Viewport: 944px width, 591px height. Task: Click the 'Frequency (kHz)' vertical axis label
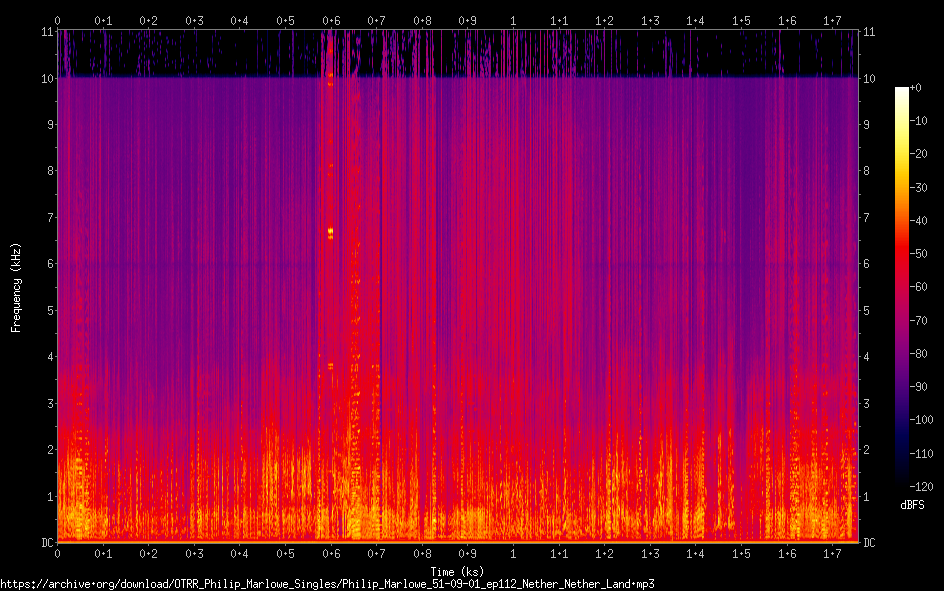pos(16,287)
